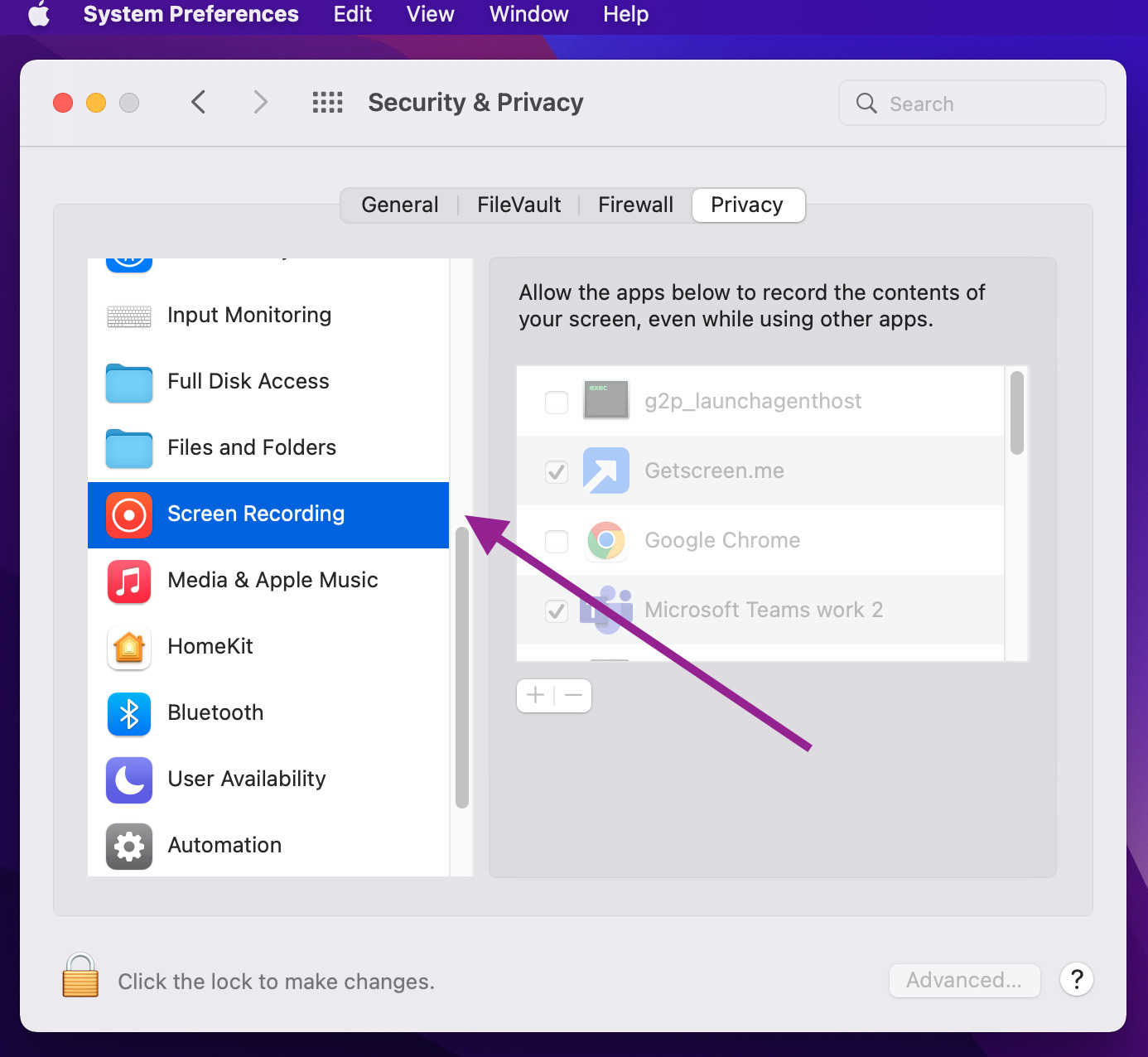Click Media & Apple Music icon
The height and width of the screenshot is (1057, 1148).
click(x=129, y=582)
